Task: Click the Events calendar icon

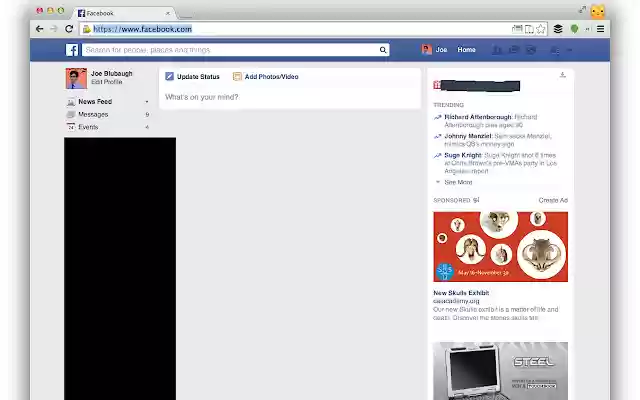Action: (x=71, y=127)
